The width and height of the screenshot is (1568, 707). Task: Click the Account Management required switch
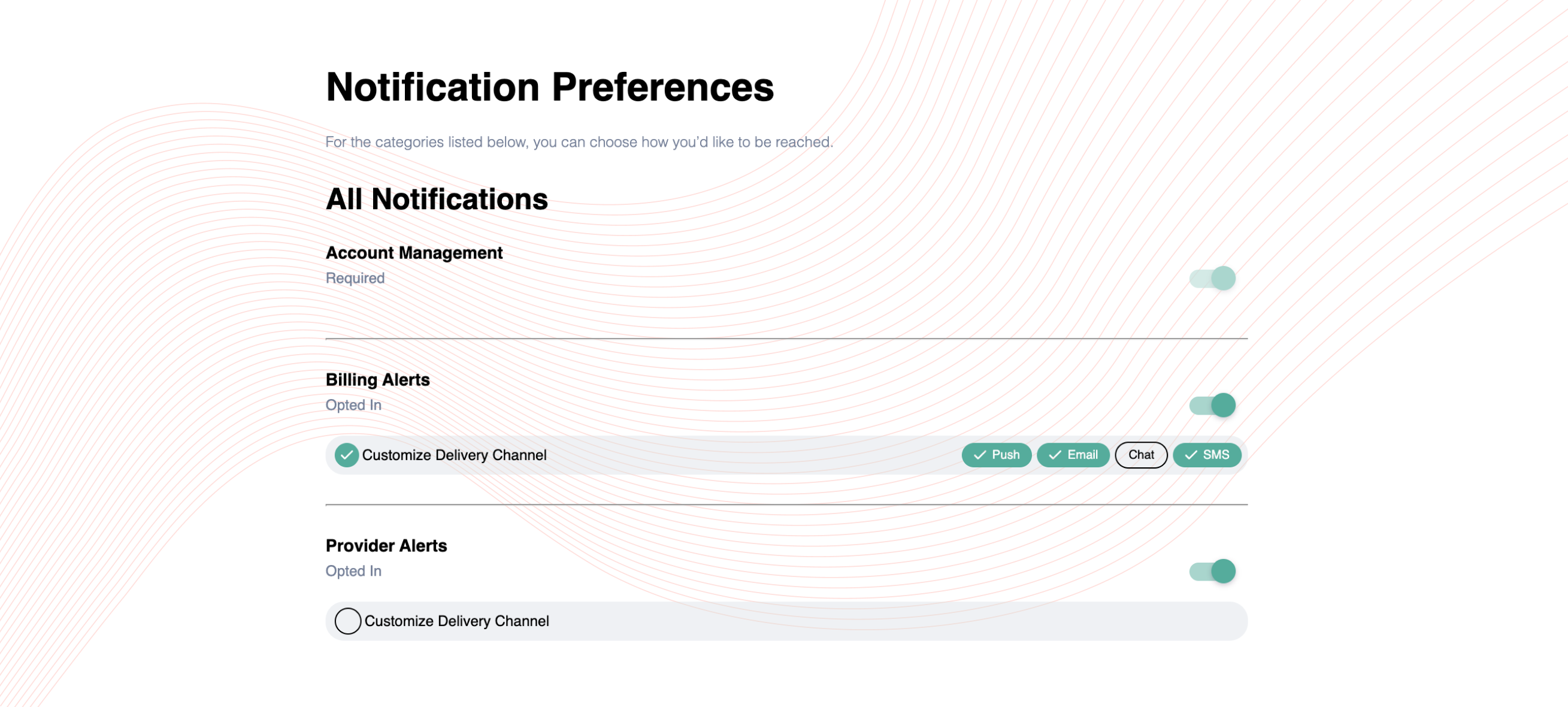click(x=1212, y=278)
